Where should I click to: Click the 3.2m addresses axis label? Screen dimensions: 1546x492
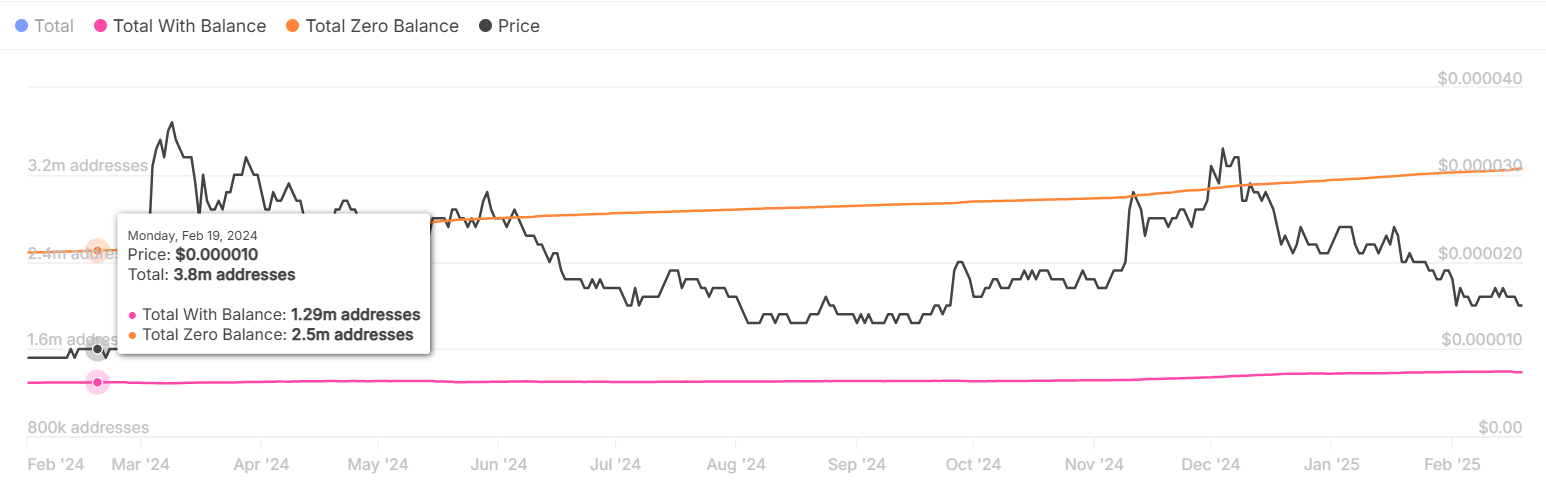(x=88, y=165)
